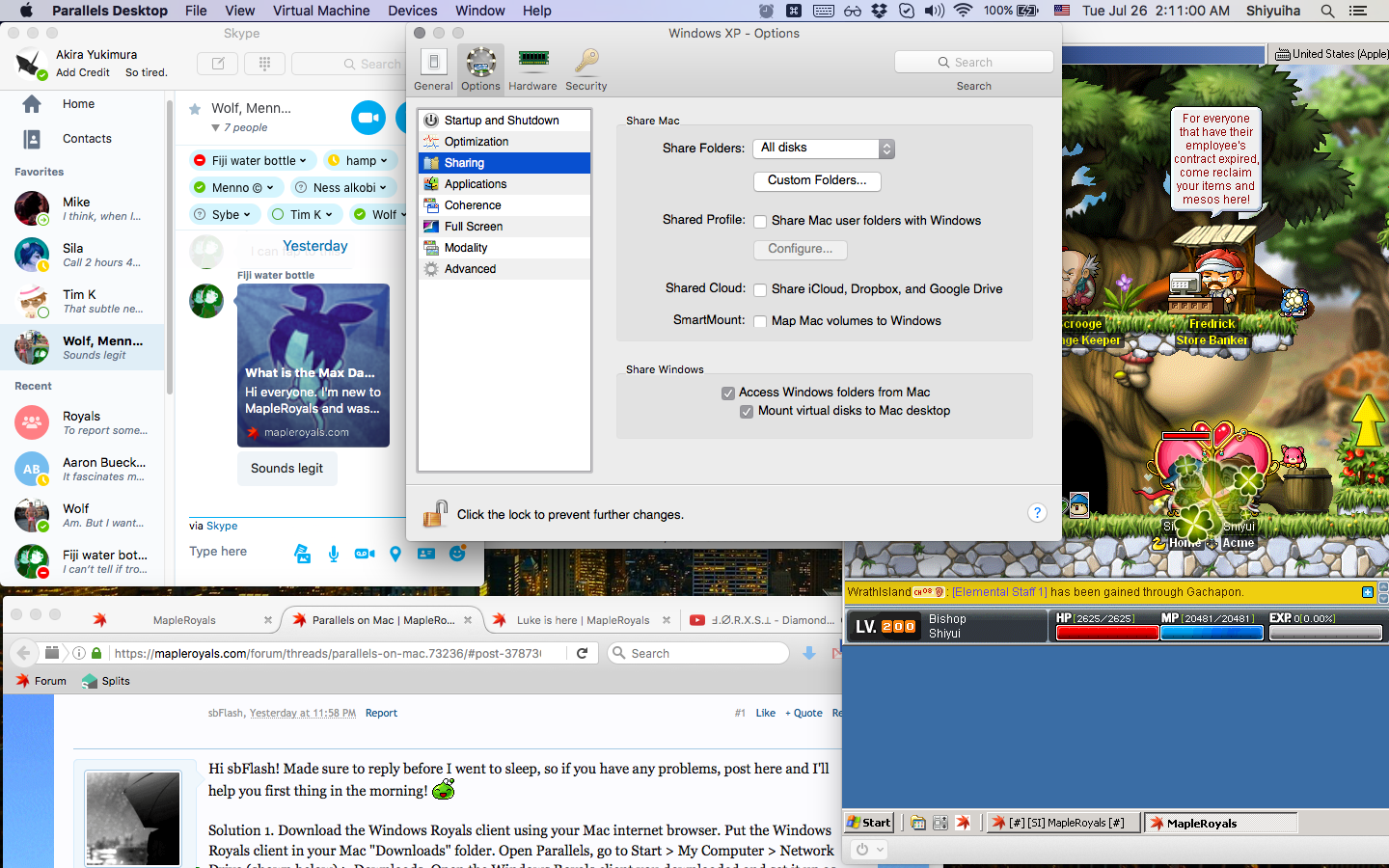The image size is (1389, 868).
Task: Open the Virtual Machine menu
Action: (x=321, y=11)
